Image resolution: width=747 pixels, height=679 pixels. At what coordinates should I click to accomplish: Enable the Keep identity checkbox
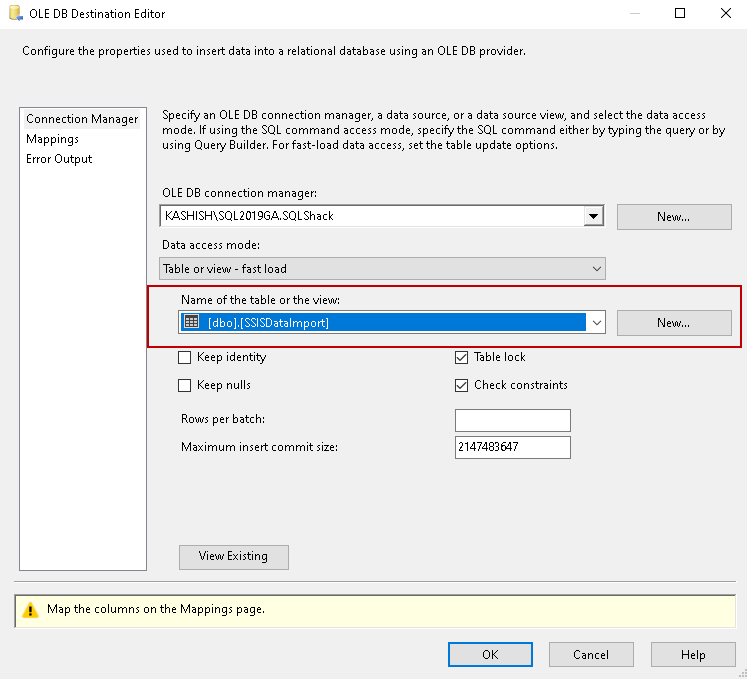(x=184, y=357)
